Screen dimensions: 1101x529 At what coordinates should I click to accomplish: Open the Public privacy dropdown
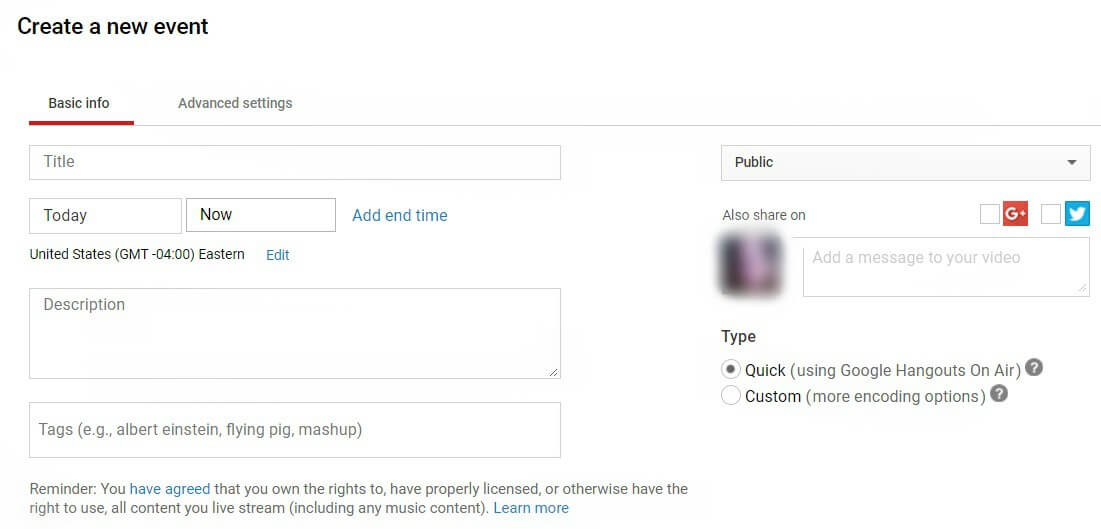click(905, 163)
